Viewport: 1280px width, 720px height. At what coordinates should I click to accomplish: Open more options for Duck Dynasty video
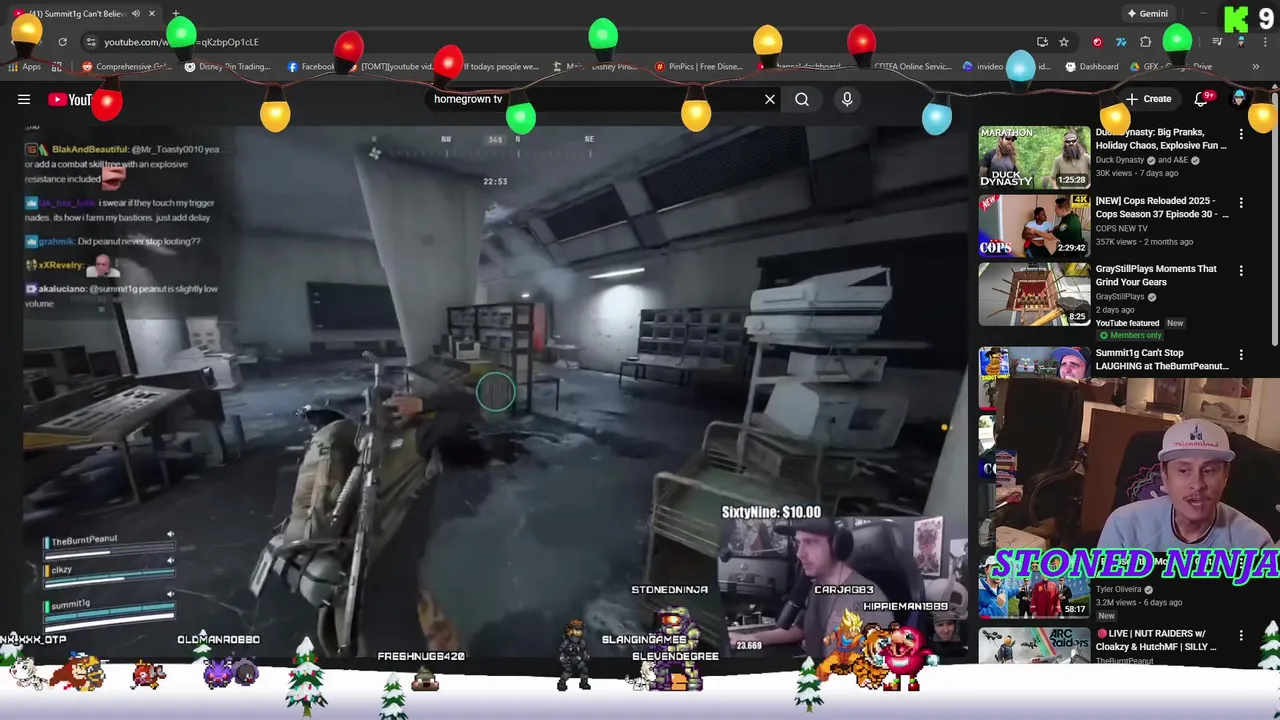pos(1241,134)
